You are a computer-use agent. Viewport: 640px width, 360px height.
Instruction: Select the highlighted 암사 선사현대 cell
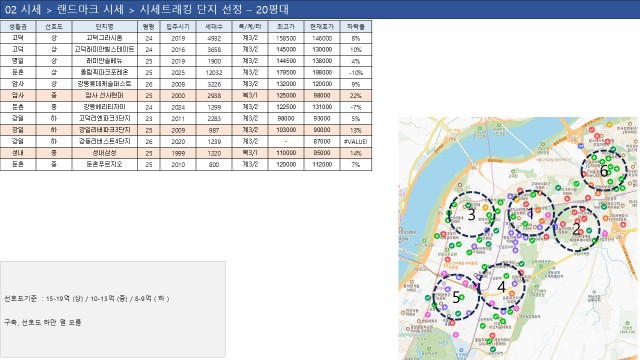[104, 95]
